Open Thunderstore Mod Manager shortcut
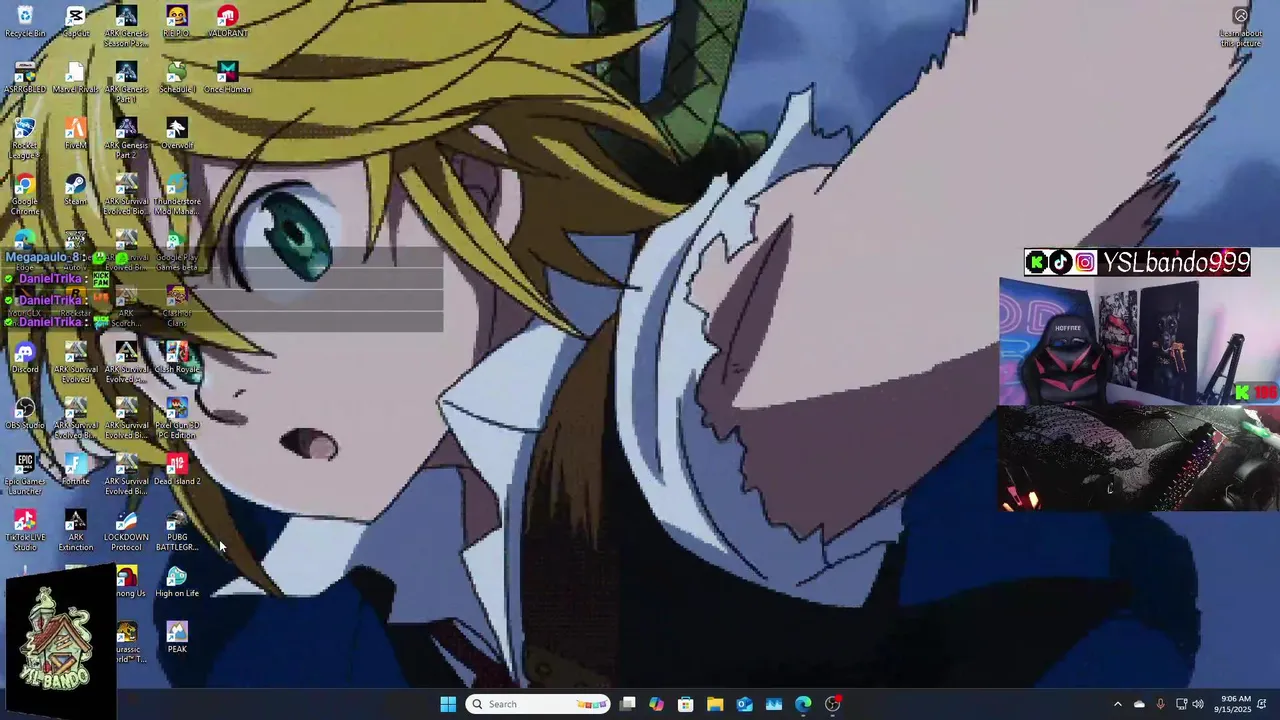1280x720 pixels. point(177,193)
